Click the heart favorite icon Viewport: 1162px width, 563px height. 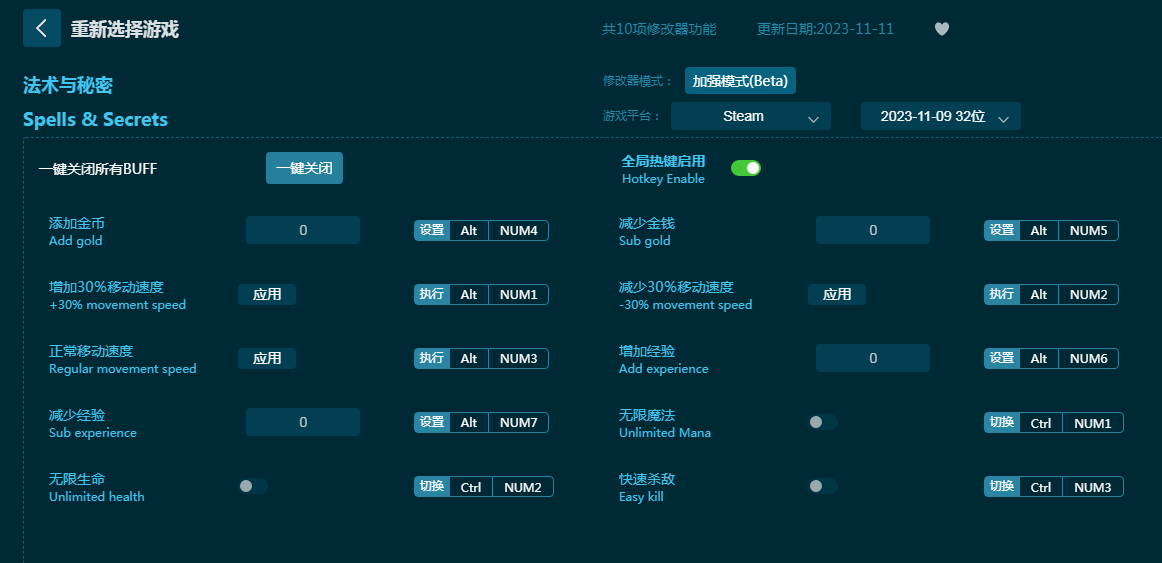tap(941, 29)
